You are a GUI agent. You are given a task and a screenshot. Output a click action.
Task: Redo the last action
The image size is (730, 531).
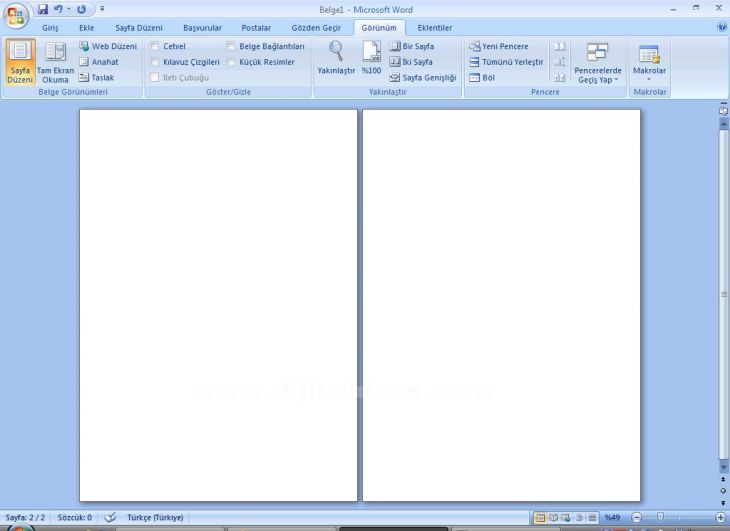[81, 9]
